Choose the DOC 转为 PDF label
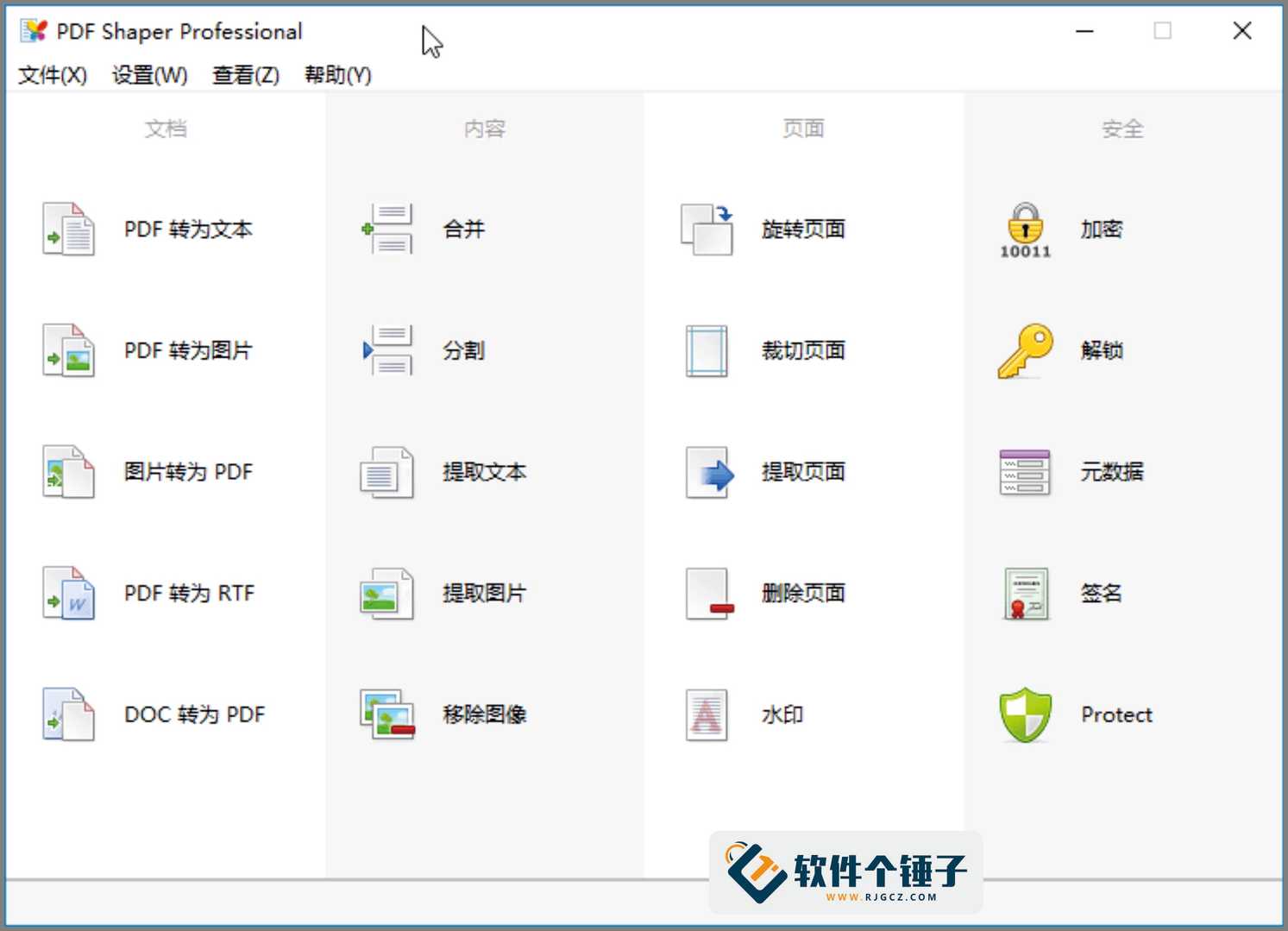The image size is (1288, 931). pos(195,714)
